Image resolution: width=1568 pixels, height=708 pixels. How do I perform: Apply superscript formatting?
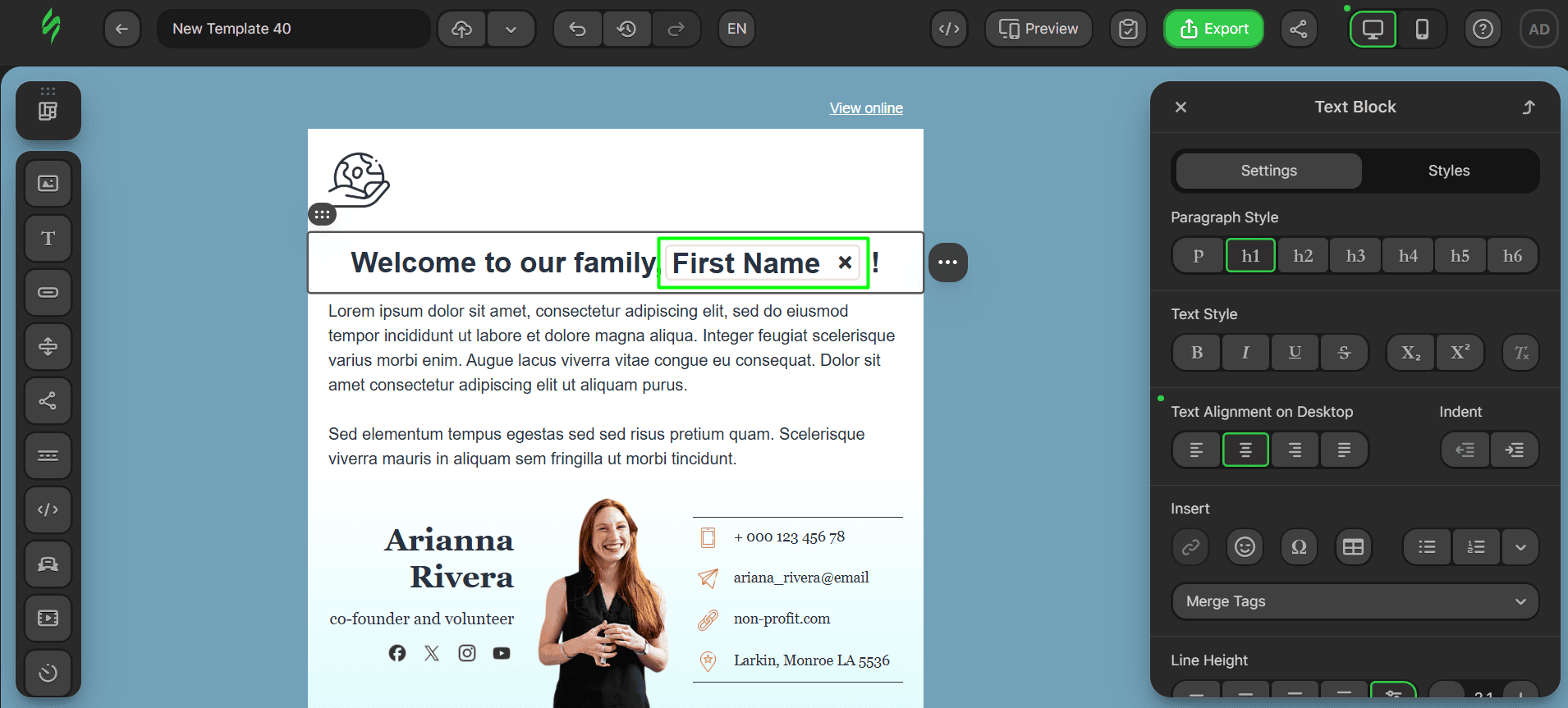click(1460, 353)
